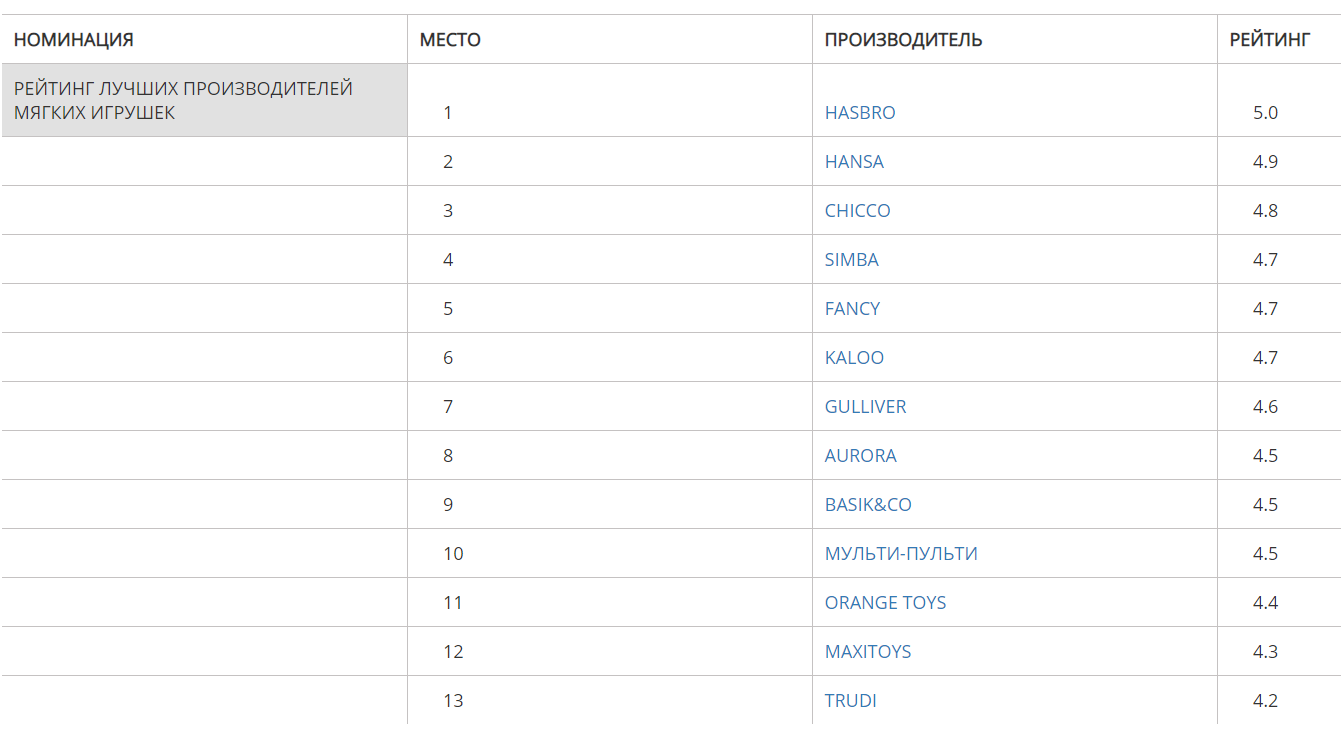
Task: Open the HASBRO manufacturer link
Action: [x=860, y=113]
